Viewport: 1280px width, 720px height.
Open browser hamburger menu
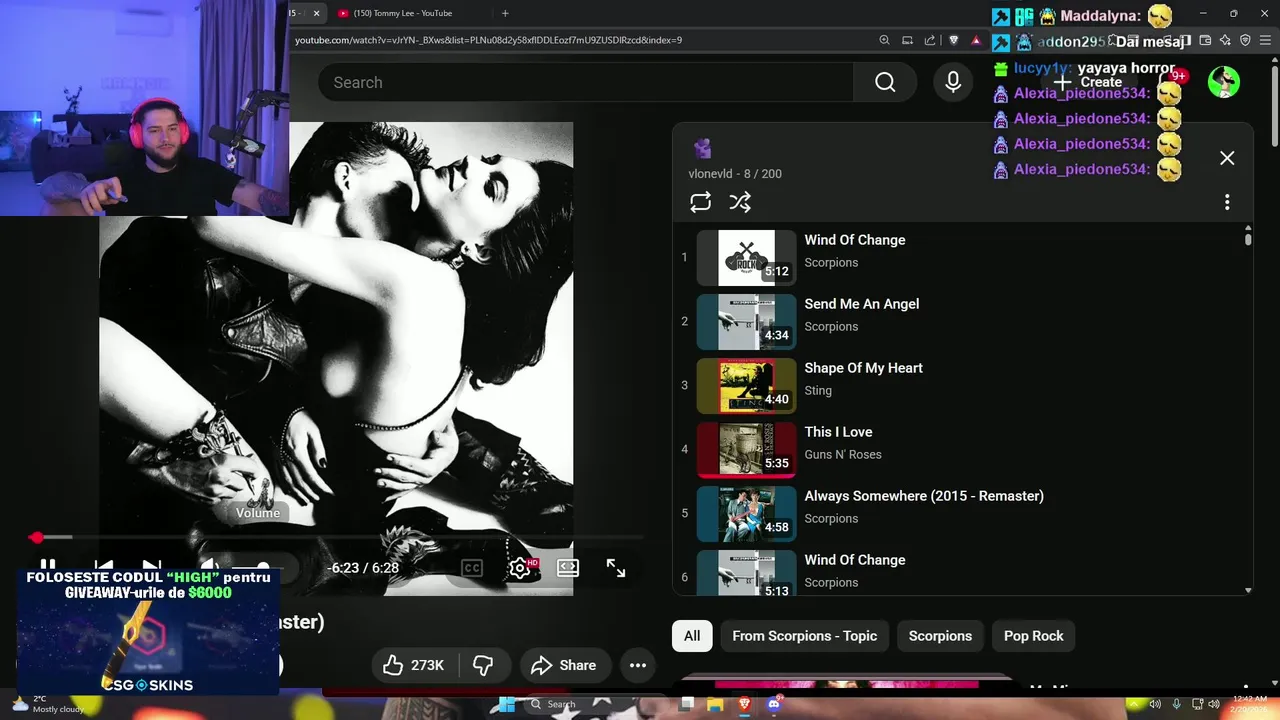coord(1265,40)
